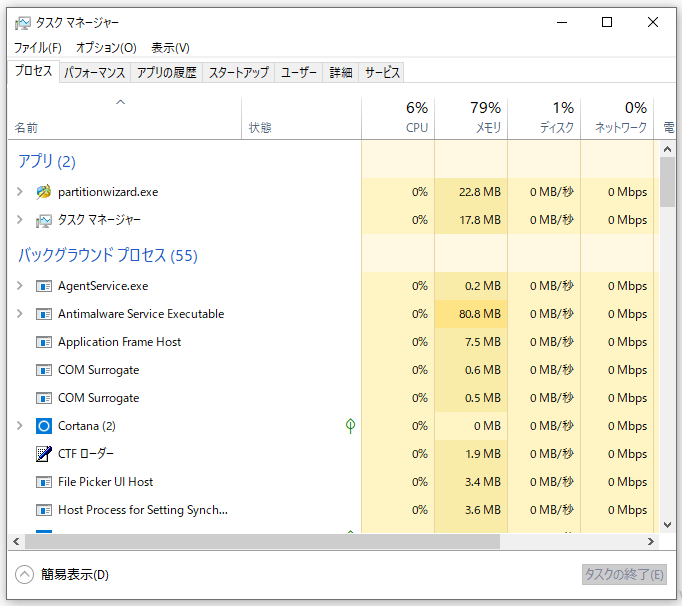Screen dimensions: 682x606
Task: Click the 80.8 MB memory cell
Action: [x=471, y=314]
